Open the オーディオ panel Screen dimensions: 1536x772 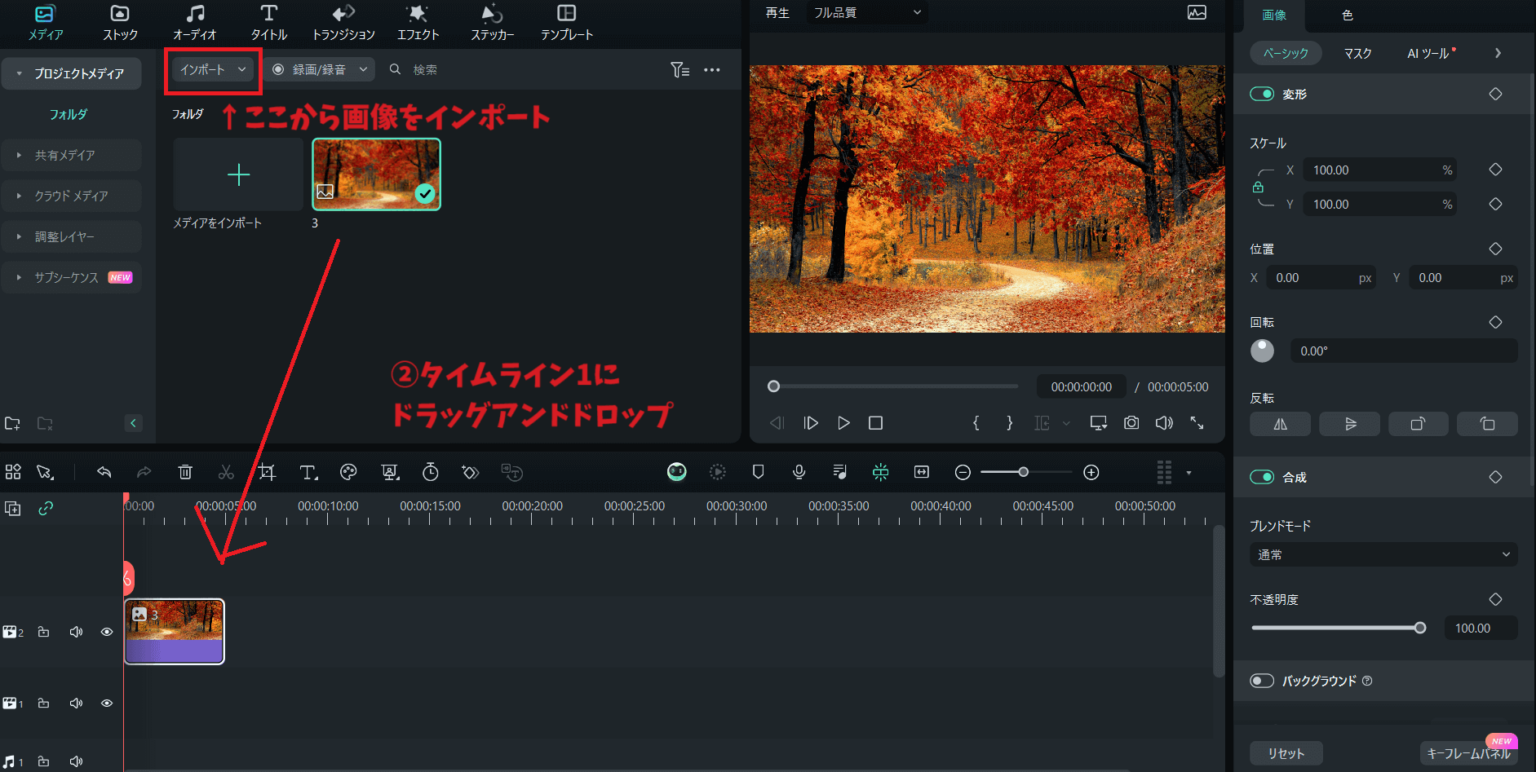pos(193,22)
